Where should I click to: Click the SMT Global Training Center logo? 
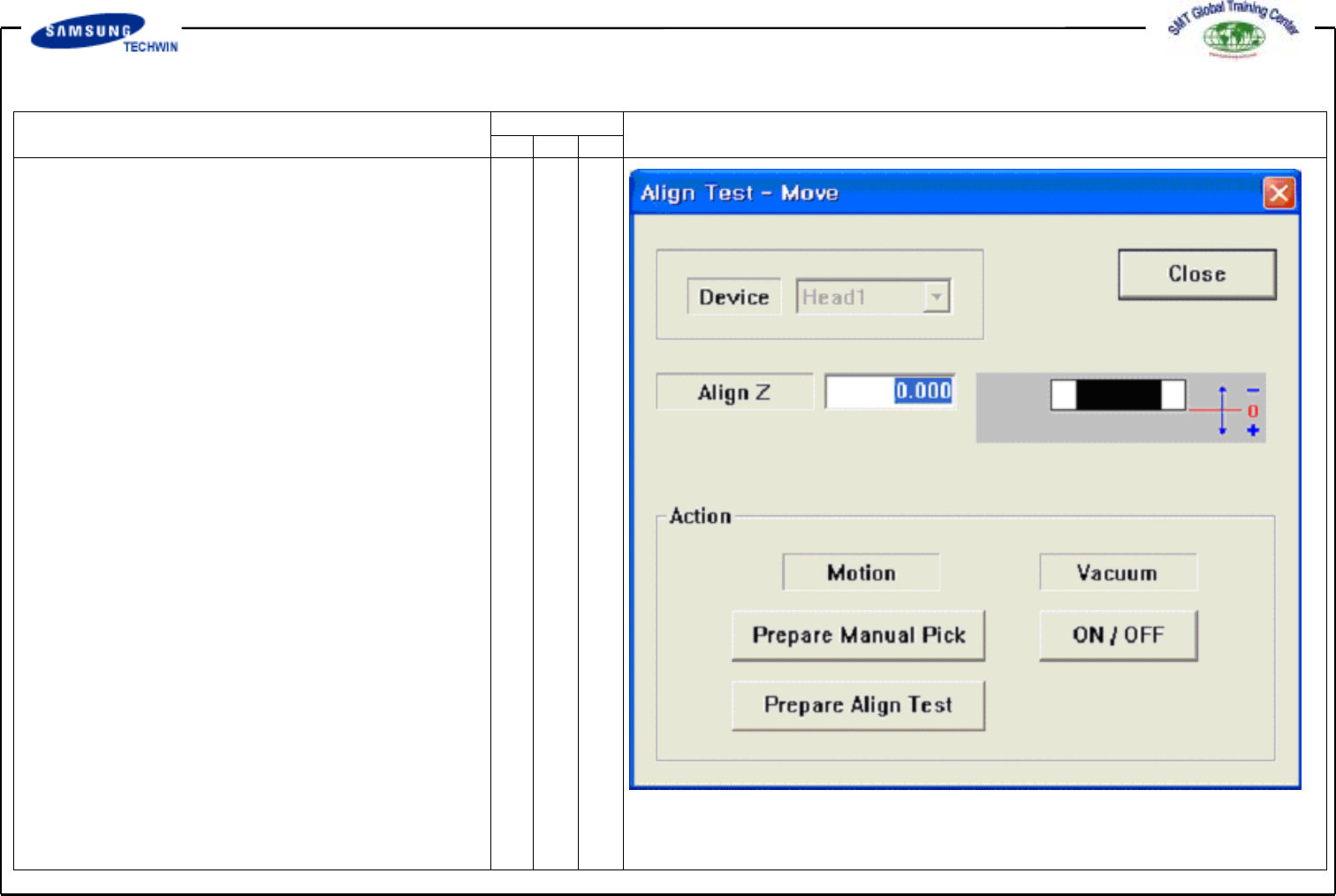[1234, 29]
